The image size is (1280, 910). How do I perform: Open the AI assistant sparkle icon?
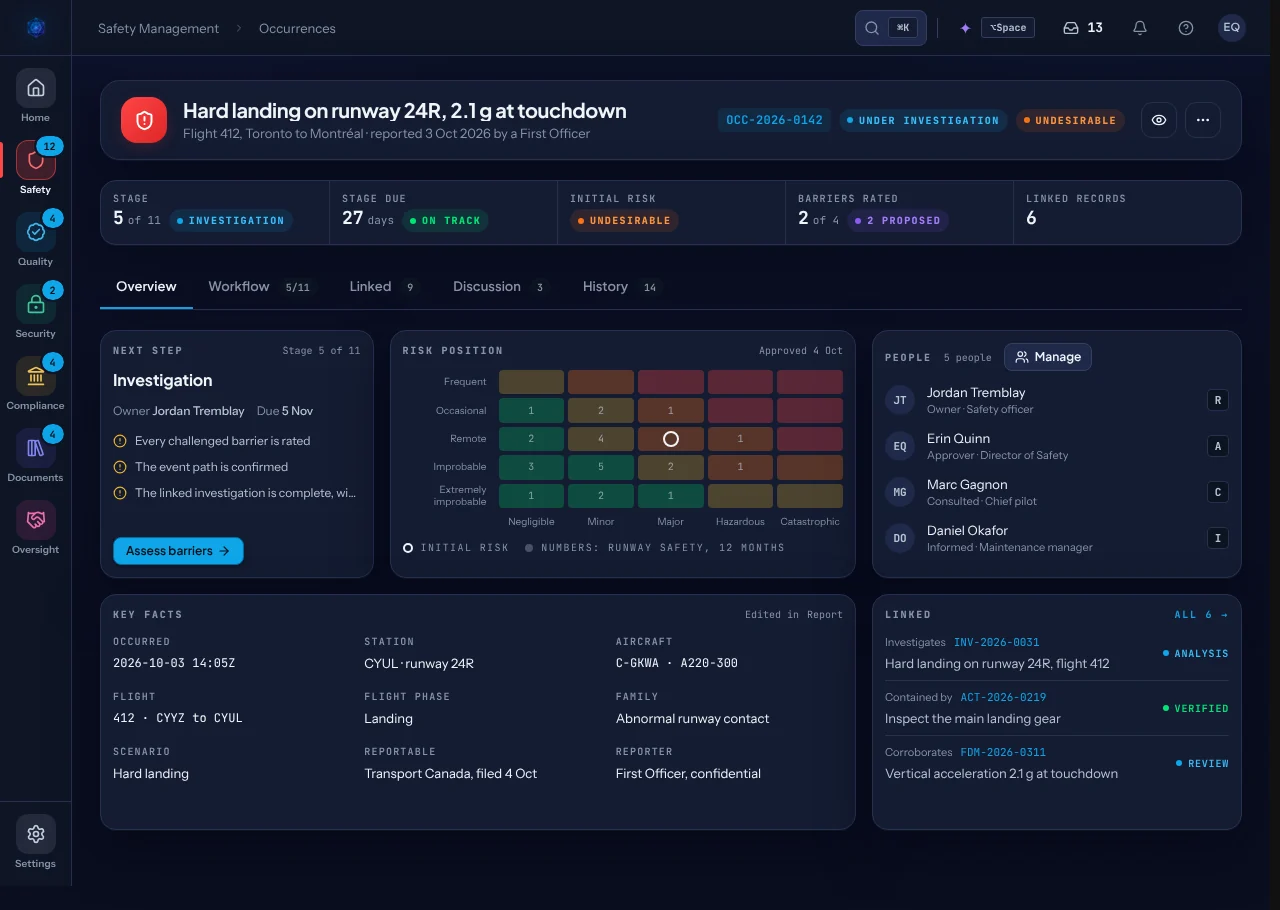coord(965,28)
